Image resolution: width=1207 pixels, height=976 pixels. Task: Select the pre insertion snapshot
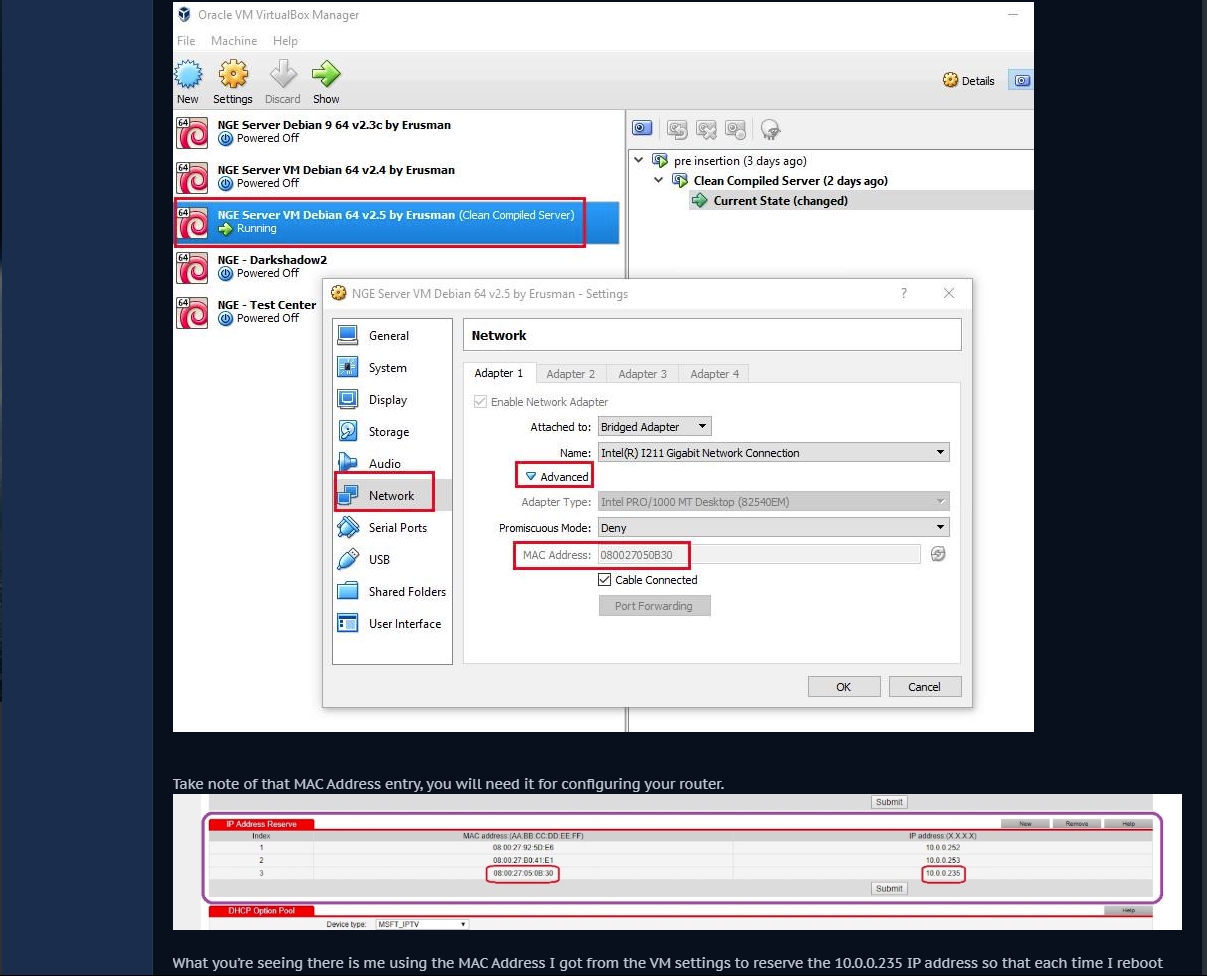click(x=740, y=160)
